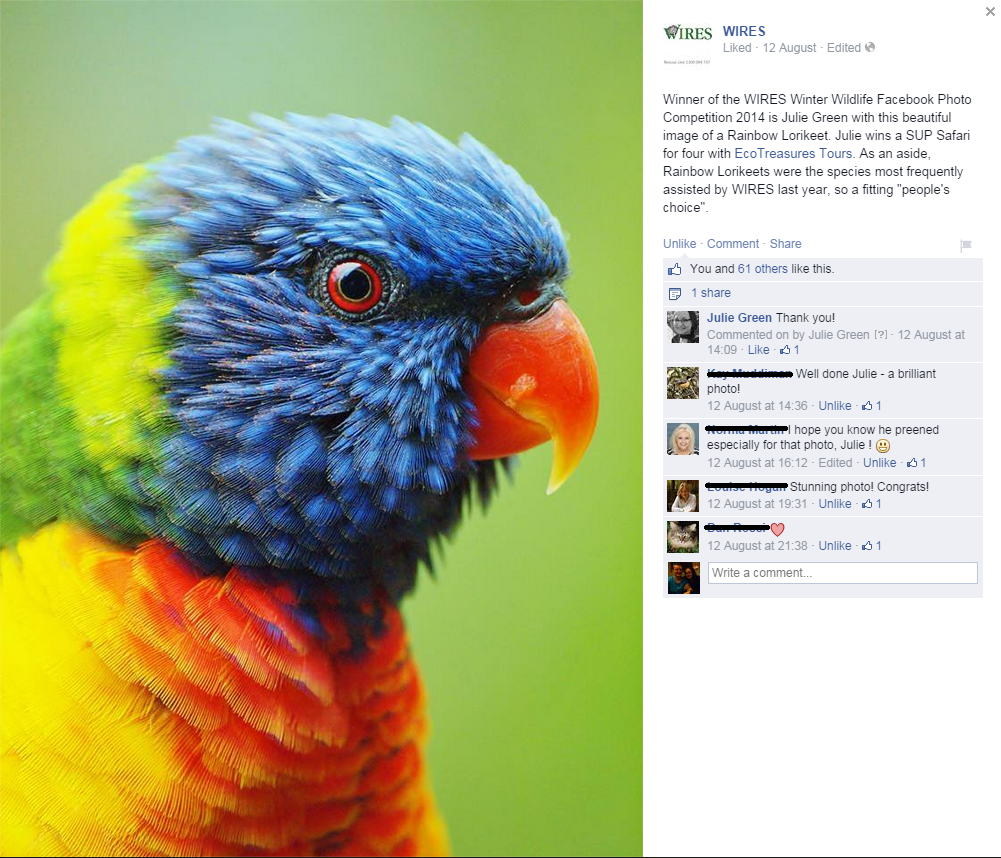The height and width of the screenshot is (858, 1001).
Task: Click the Share link under the post
Action: point(785,244)
